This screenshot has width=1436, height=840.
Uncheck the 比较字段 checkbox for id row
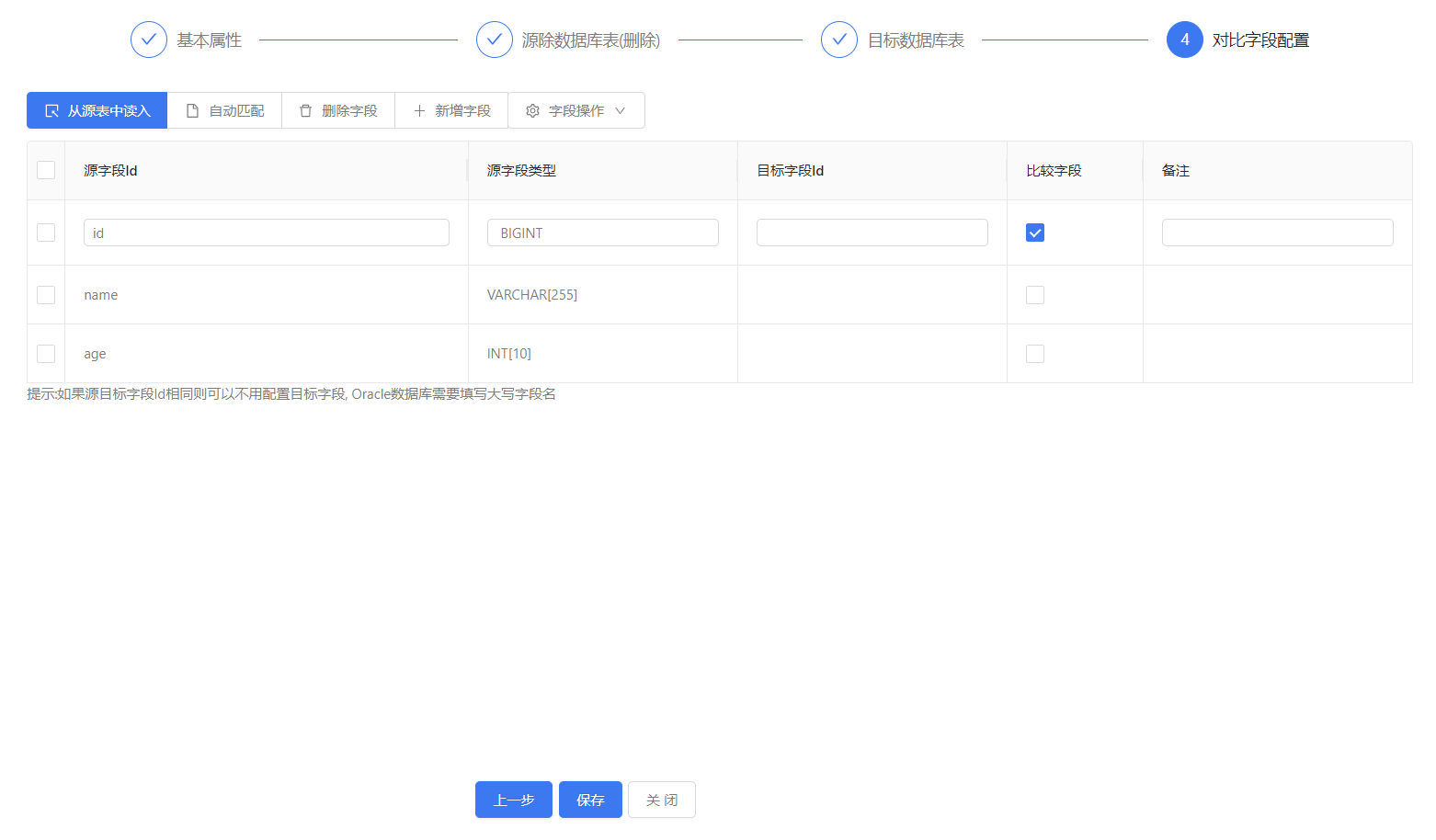1035,233
